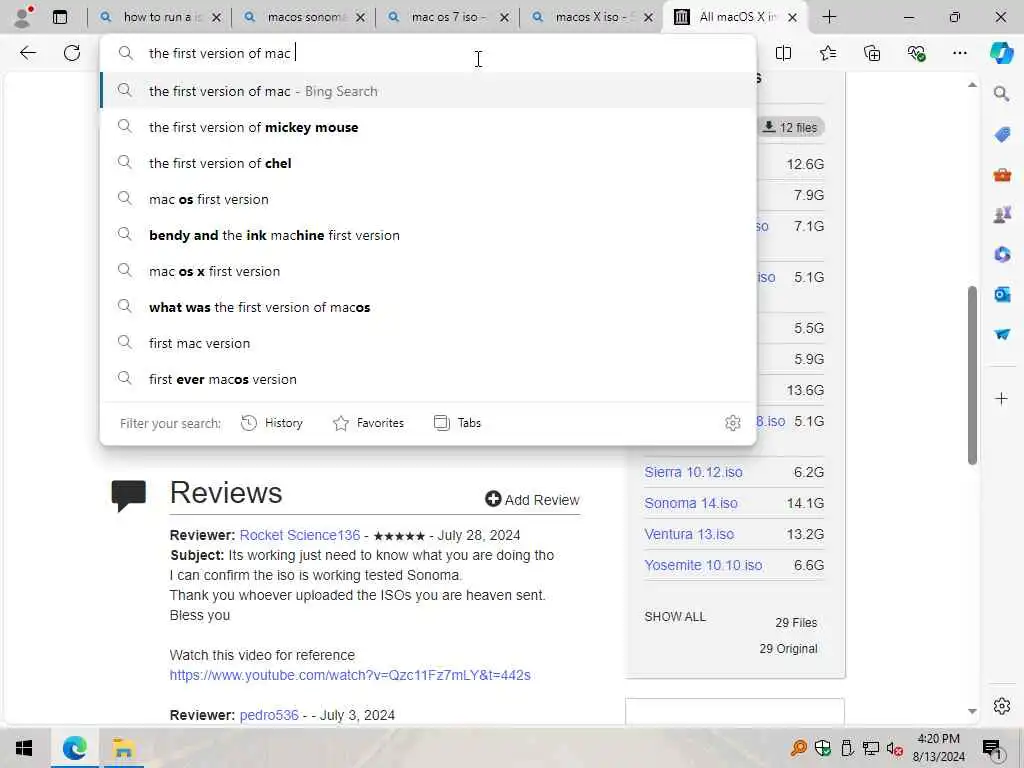Screen dimensions: 1024x768
Task: Open reviewer pedro536 profile link
Action: (x=269, y=715)
